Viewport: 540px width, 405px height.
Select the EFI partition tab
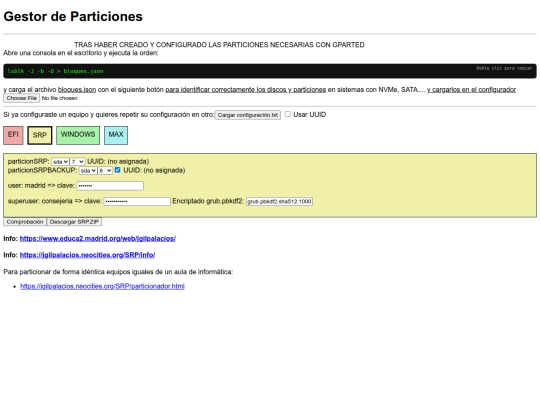pyautogui.click(x=13, y=135)
